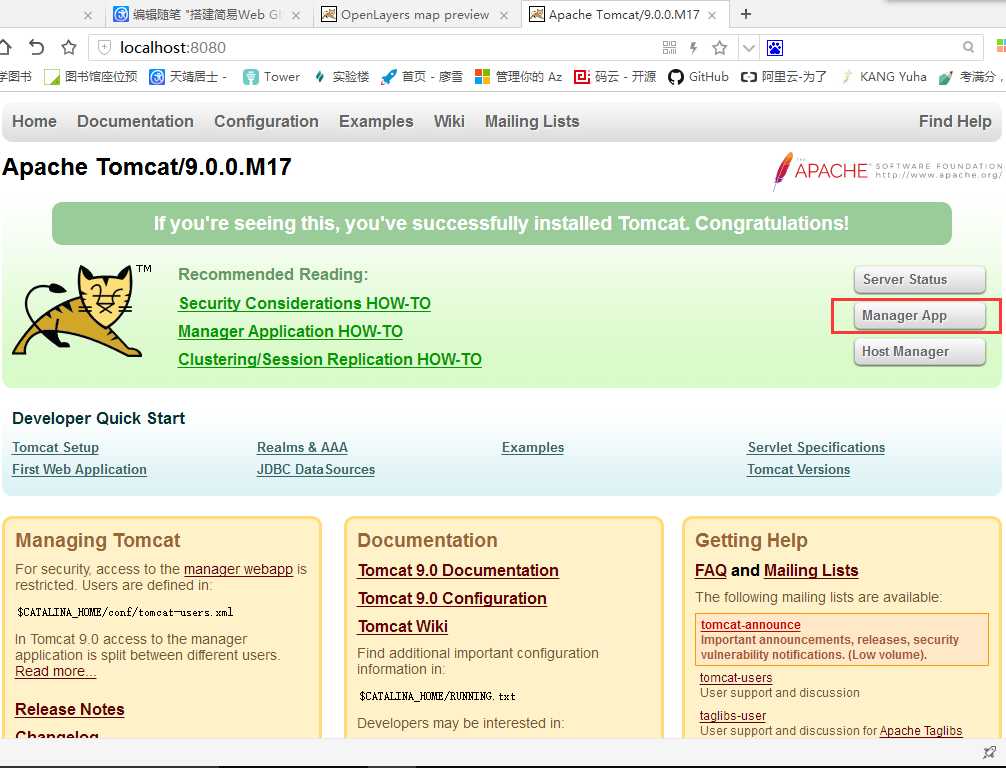Click the home icon in the browser toolbar

pos(5,47)
